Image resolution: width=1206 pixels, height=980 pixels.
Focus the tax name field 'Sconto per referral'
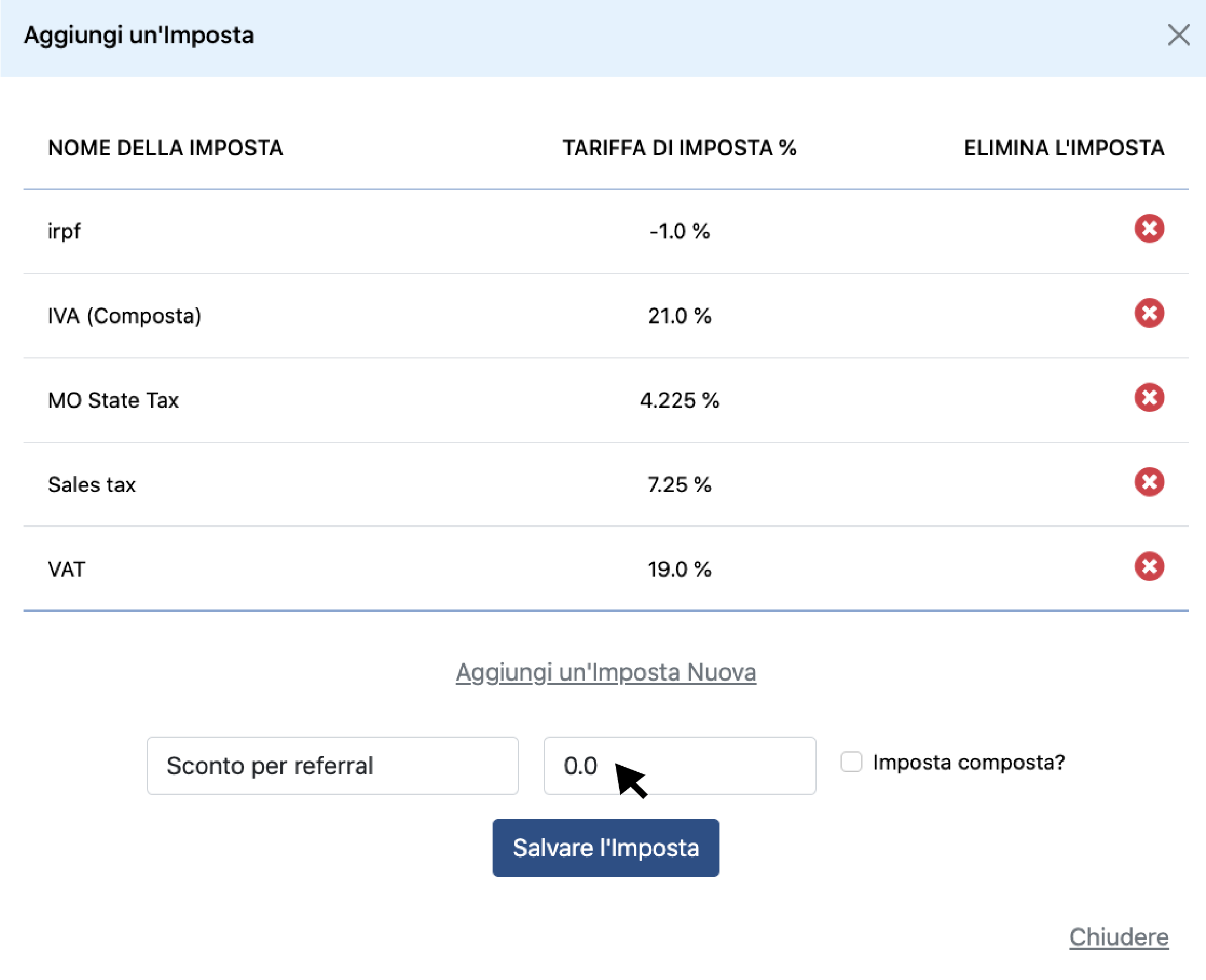click(333, 766)
